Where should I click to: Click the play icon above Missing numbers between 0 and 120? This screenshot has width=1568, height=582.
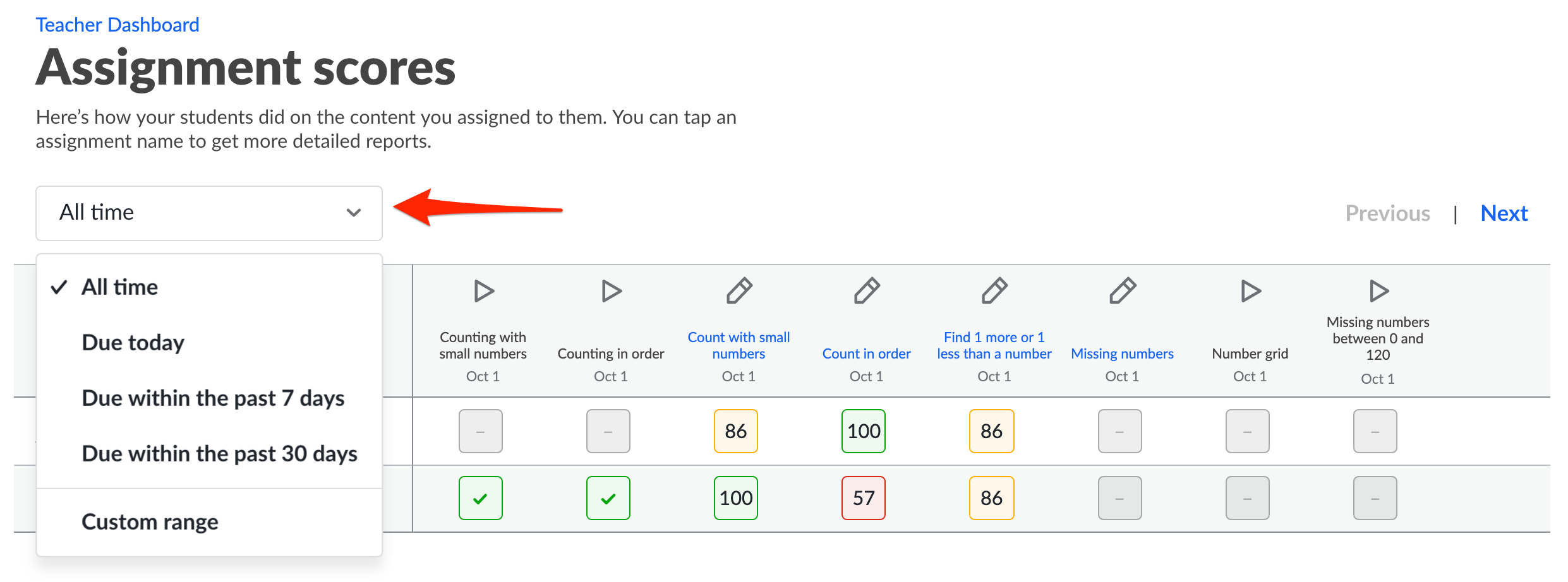pos(1378,291)
